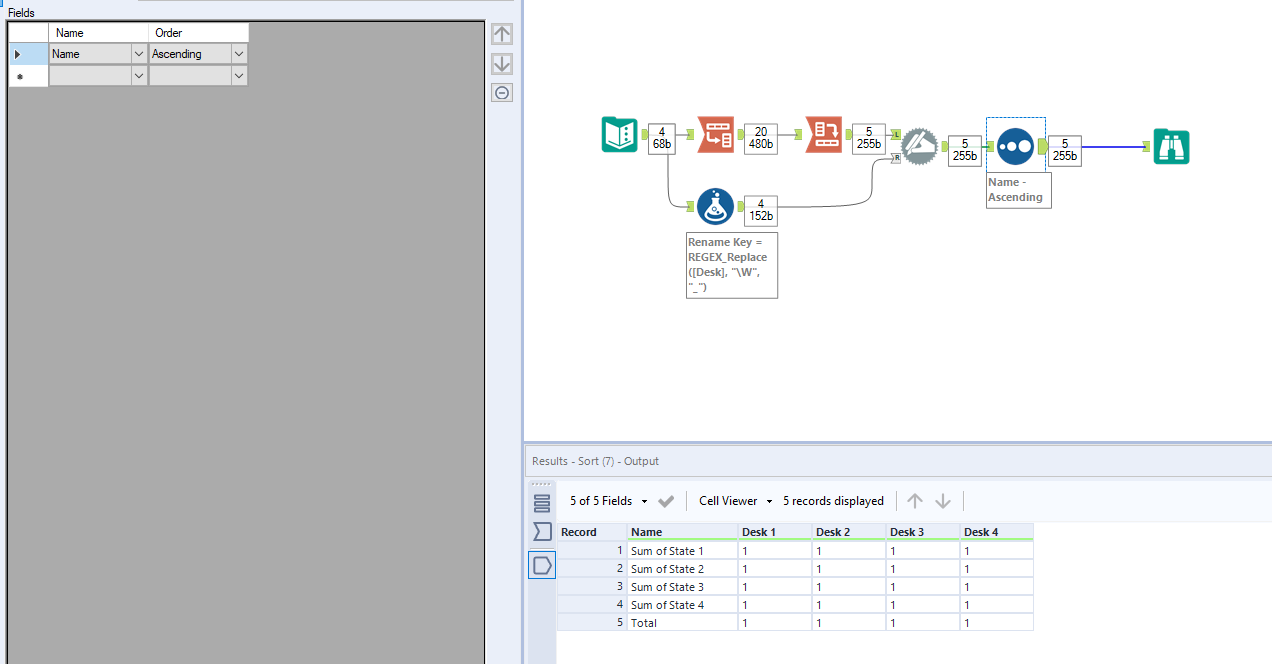Click the down record navigation arrow in Results
1272x664 pixels.
[943, 500]
